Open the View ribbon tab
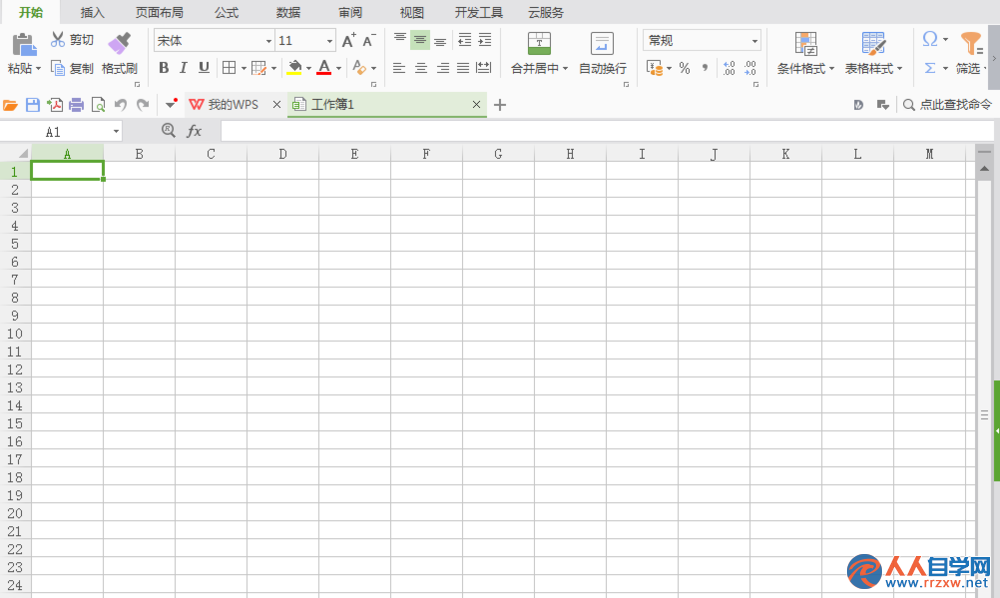Image resolution: width=1000 pixels, height=598 pixels. [x=412, y=13]
